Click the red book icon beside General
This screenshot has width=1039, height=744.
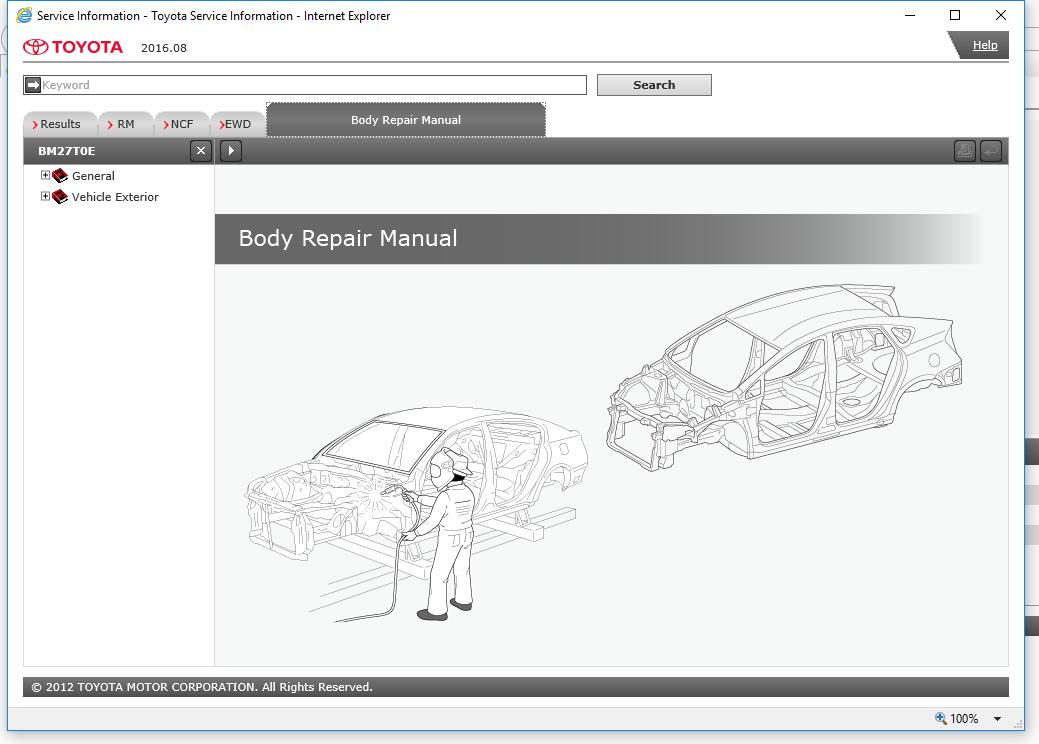60,176
